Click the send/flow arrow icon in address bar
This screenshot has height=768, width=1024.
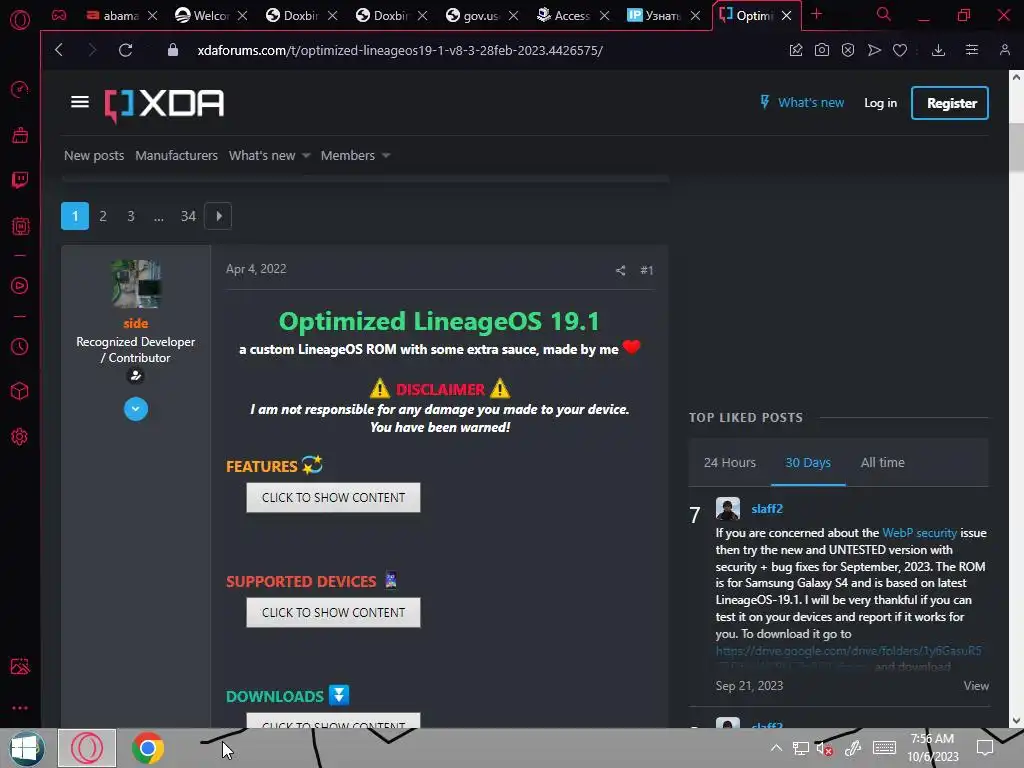pyautogui.click(x=874, y=50)
